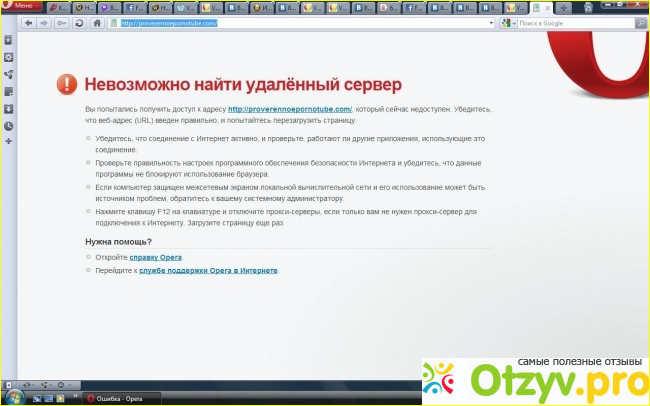The width and height of the screenshot is (650, 406).
Task: Open the Bookmarks panel in the sidebar
Action: point(9,40)
